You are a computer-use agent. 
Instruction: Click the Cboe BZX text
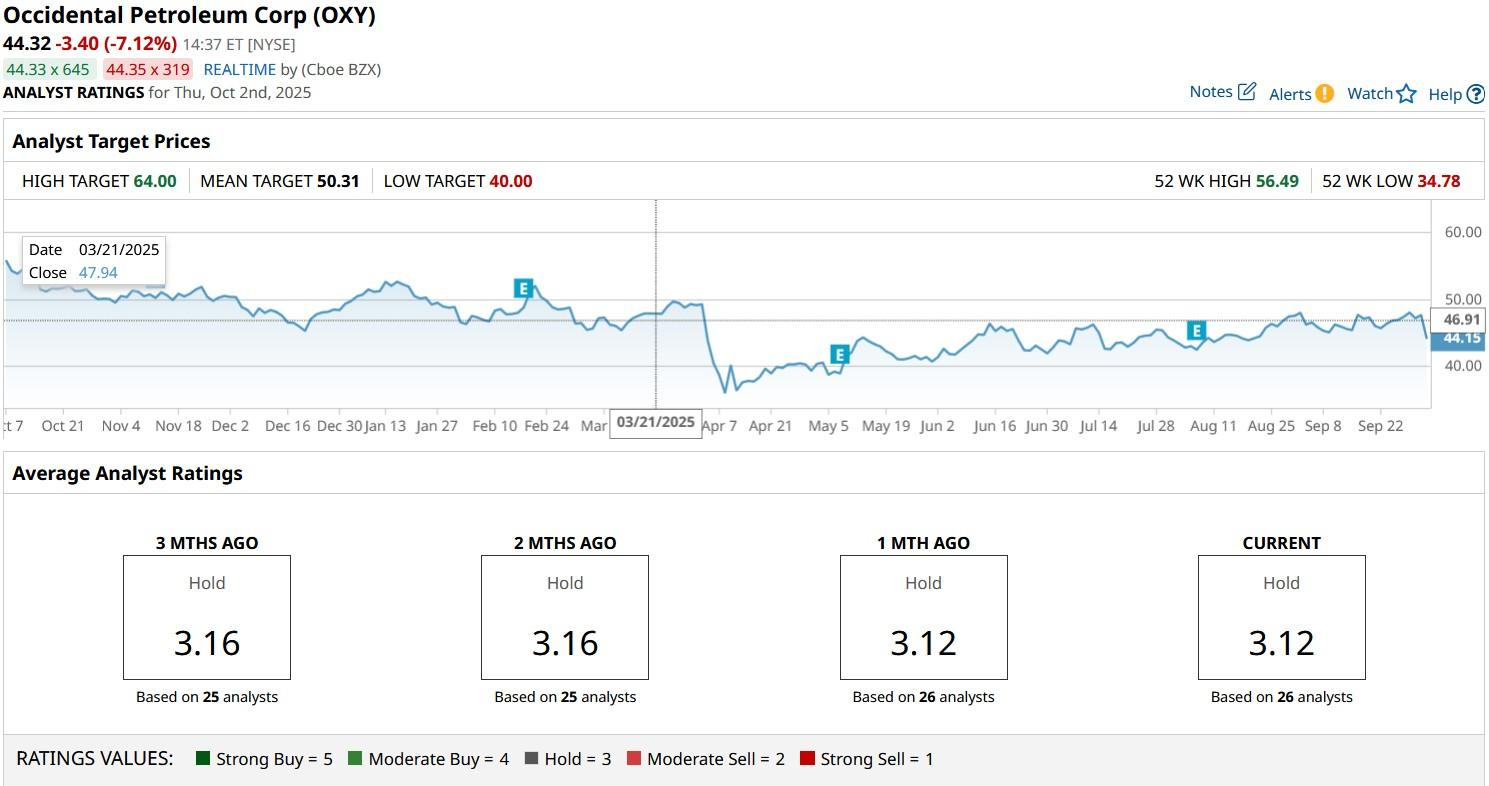pos(341,70)
